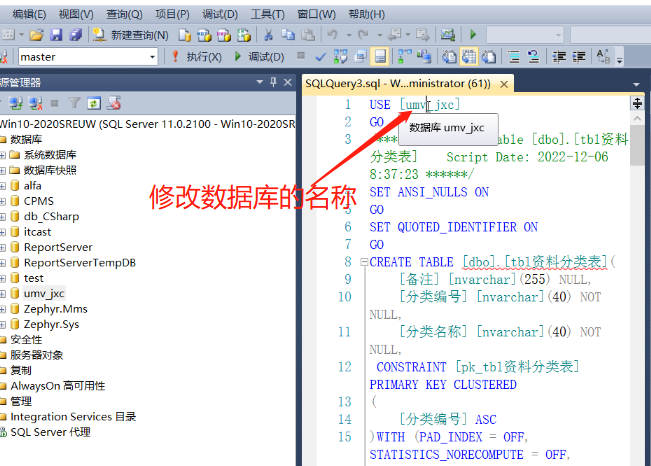The width and height of the screenshot is (651, 466).
Task: Click the Activity Monitor icon
Action: pyautogui.click(x=448, y=35)
